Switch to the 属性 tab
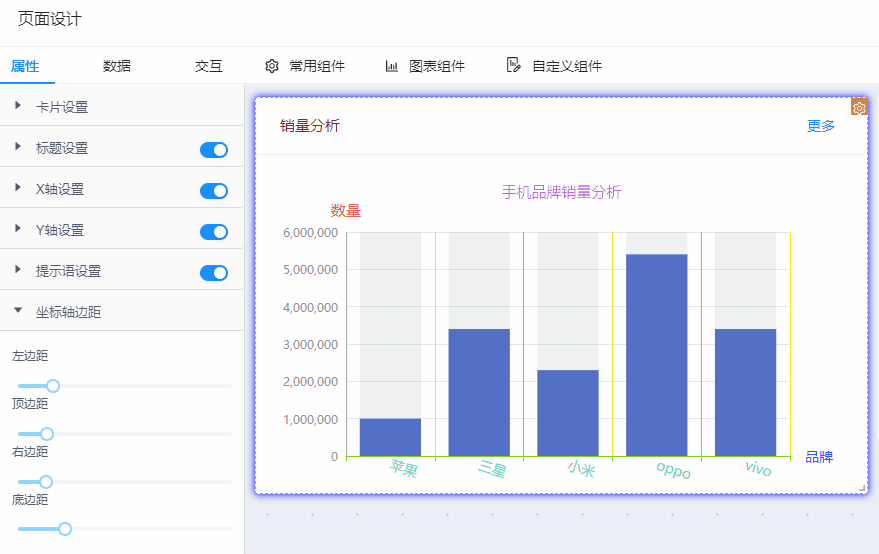The height and width of the screenshot is (554, 879). coord(25,66)
